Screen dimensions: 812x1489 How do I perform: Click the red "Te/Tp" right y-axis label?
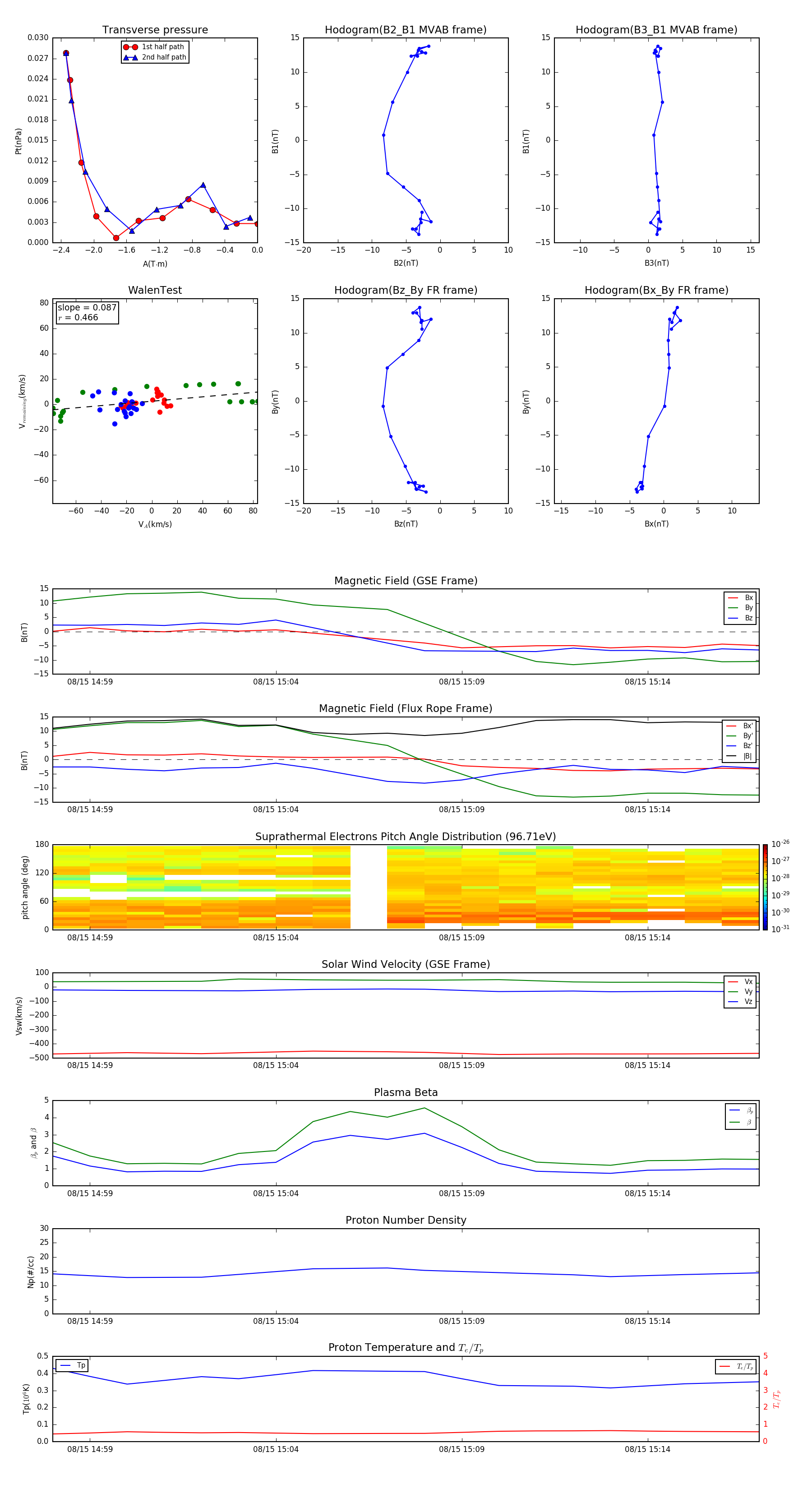click(777, 1399)
